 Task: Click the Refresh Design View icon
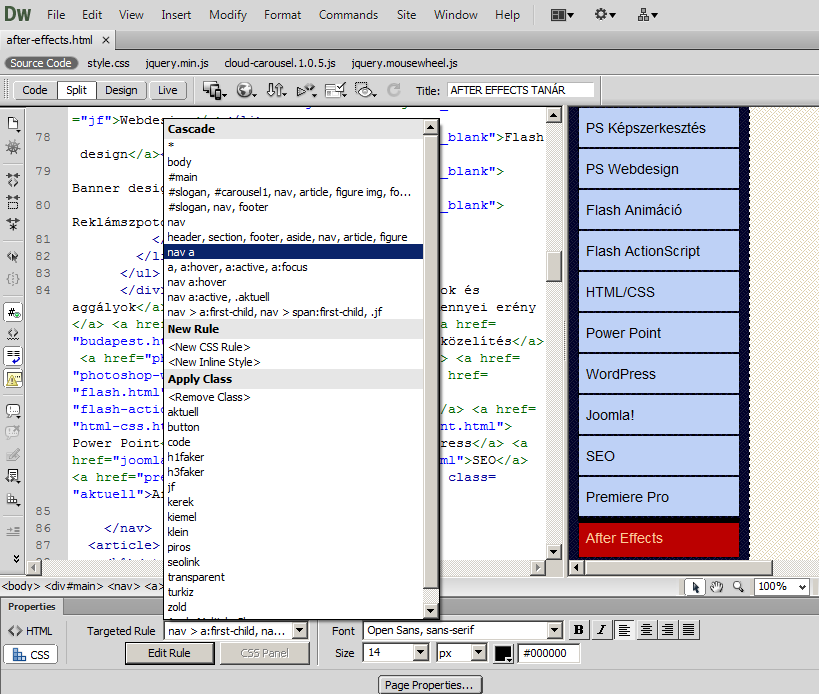point(393,90)
